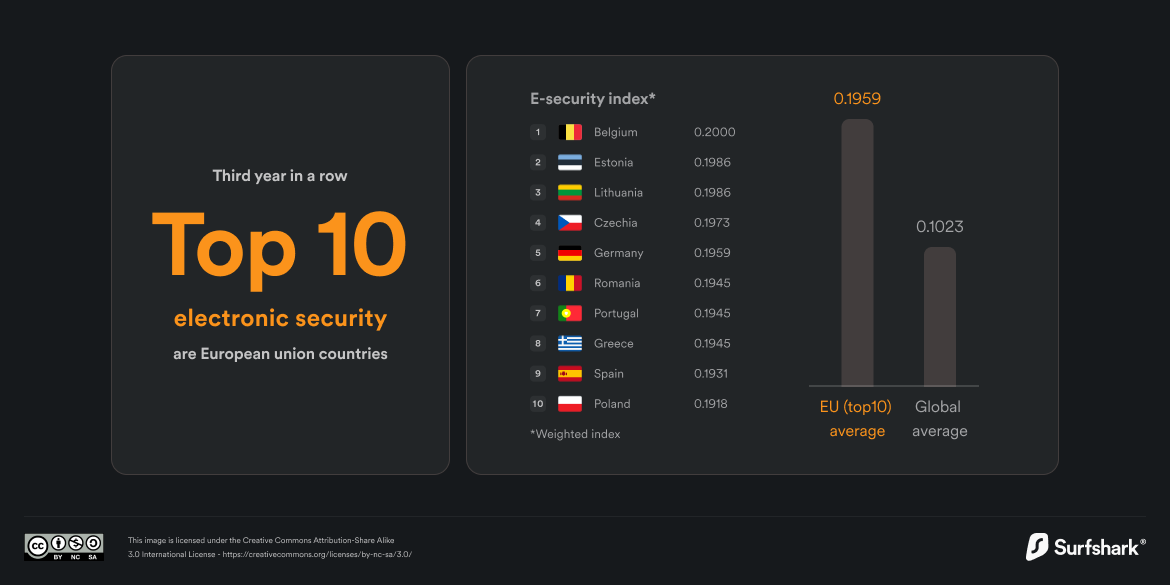Click the Portugal flag icon
Viewport: 1170px width, 585px height.
(x=570, y=313)
